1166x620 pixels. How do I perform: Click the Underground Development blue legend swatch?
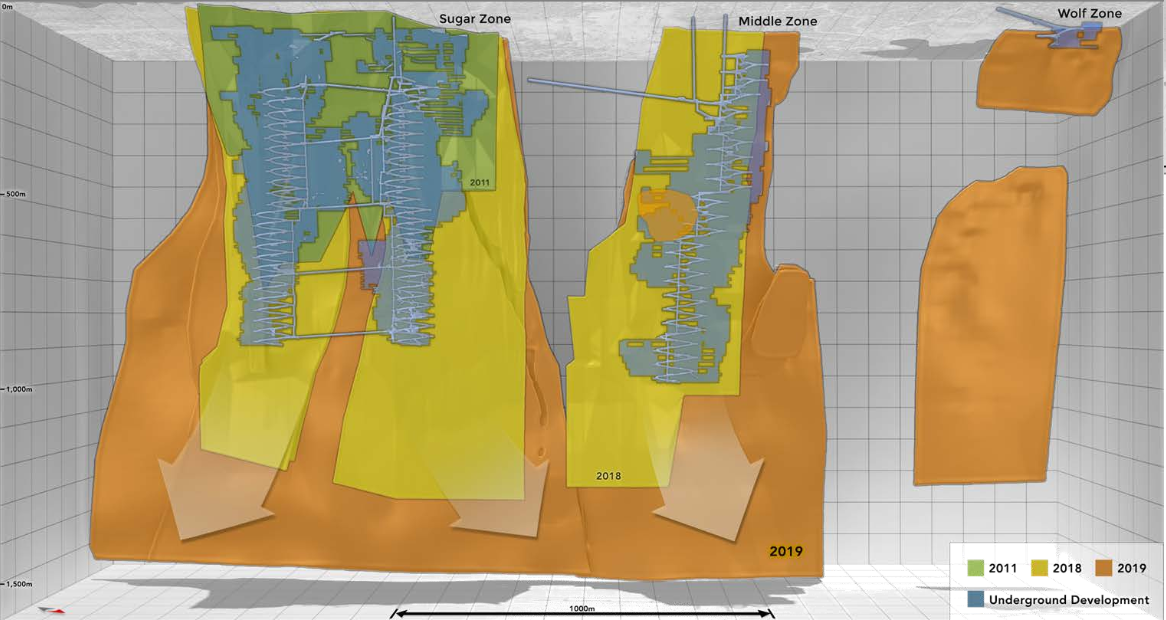tap(976, 598)
